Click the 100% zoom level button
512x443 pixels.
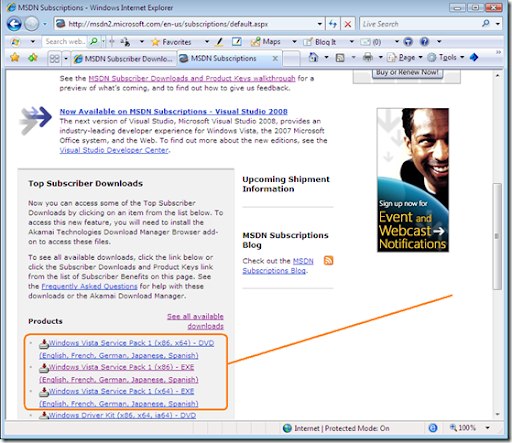463,428
